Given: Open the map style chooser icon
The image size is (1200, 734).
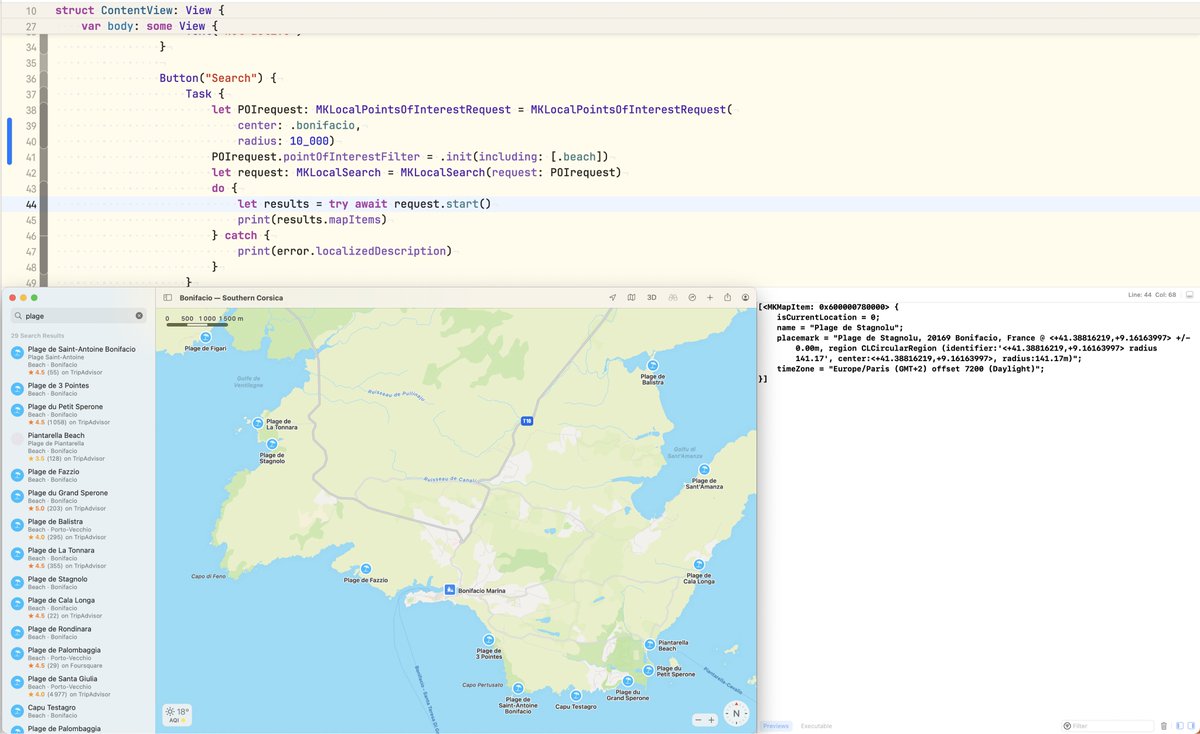Looking at the screenshot, I should [x=632, y=297].
